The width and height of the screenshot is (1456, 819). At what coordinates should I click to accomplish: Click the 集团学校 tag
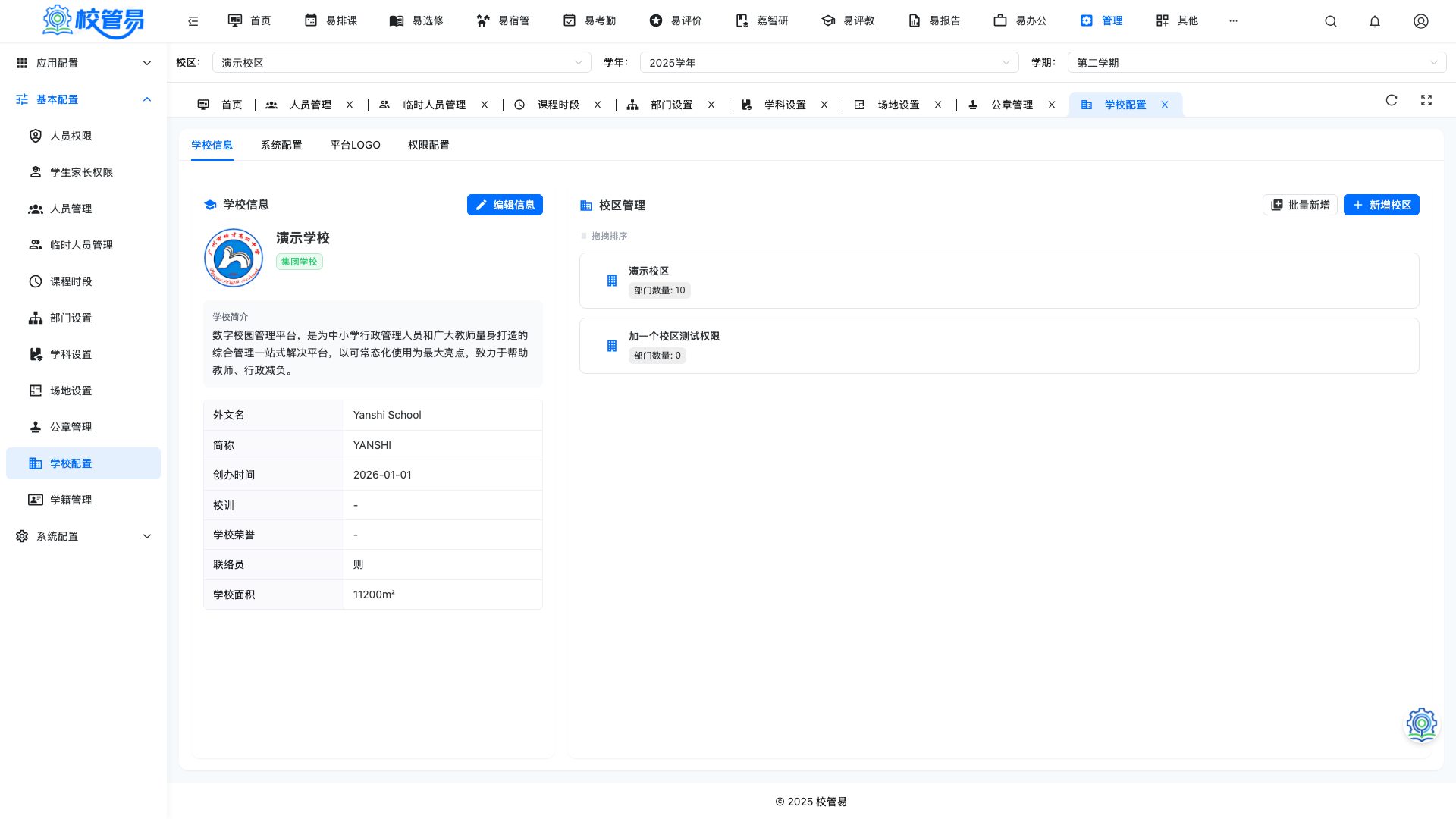pyautogui.click(x=300, y=262)
